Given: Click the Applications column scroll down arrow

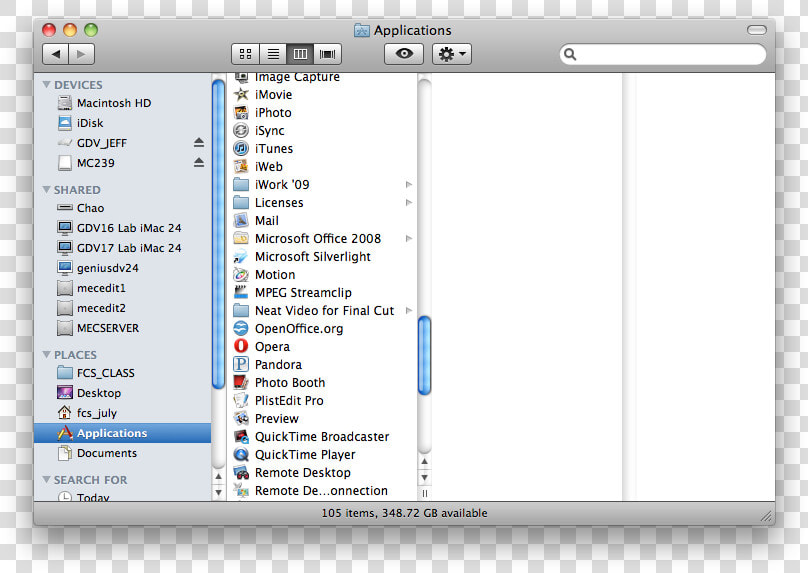Looking at the screenshot, I should (425, 478).
